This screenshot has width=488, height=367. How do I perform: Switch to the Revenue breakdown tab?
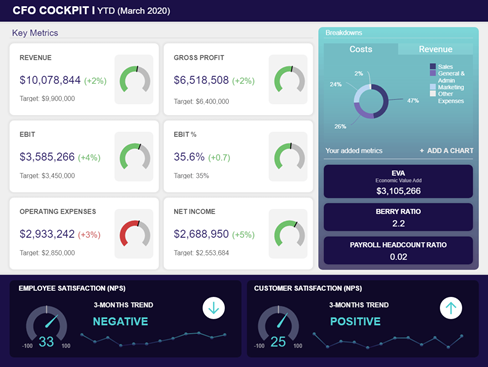tap(435, 49)
